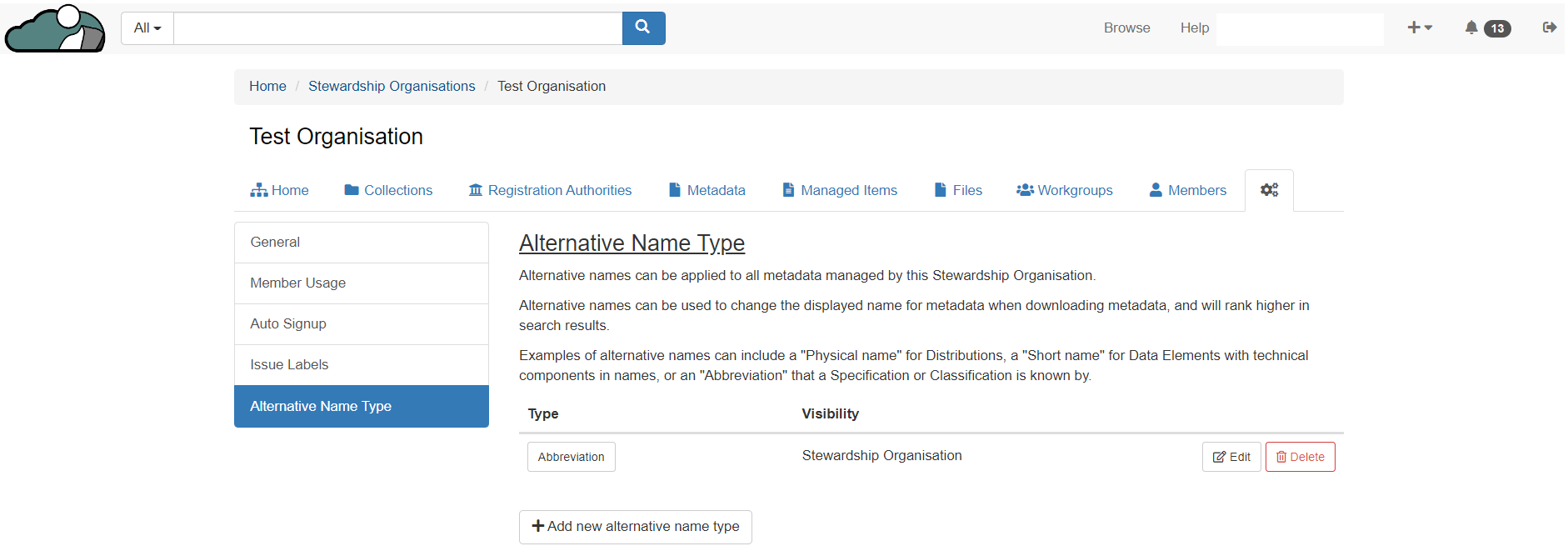
Task: Open Auto Signup settings section
Action: [288, 323]
